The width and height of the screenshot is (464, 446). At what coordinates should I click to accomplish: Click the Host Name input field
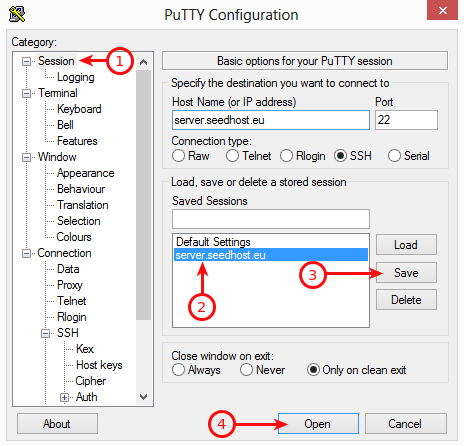pyautogui.click(x=271, y=120)
